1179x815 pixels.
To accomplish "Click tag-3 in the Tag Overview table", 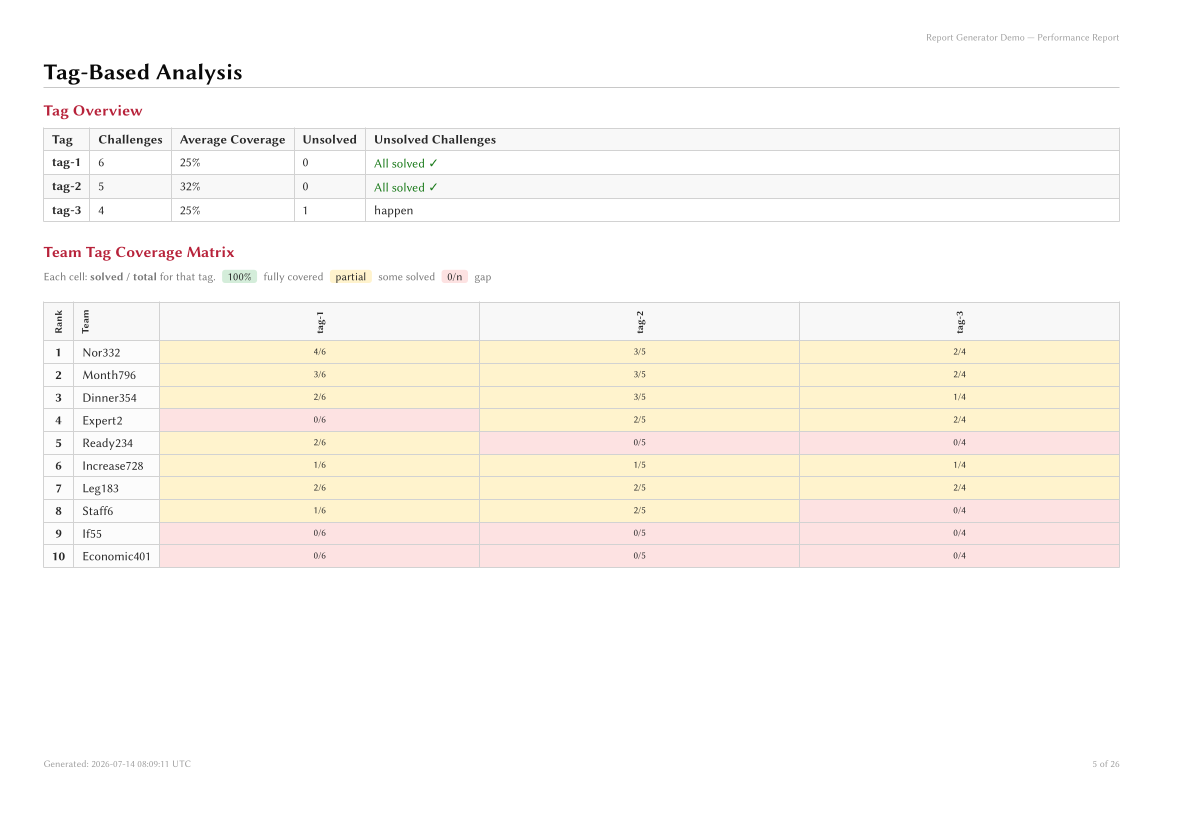I will 66,211.
